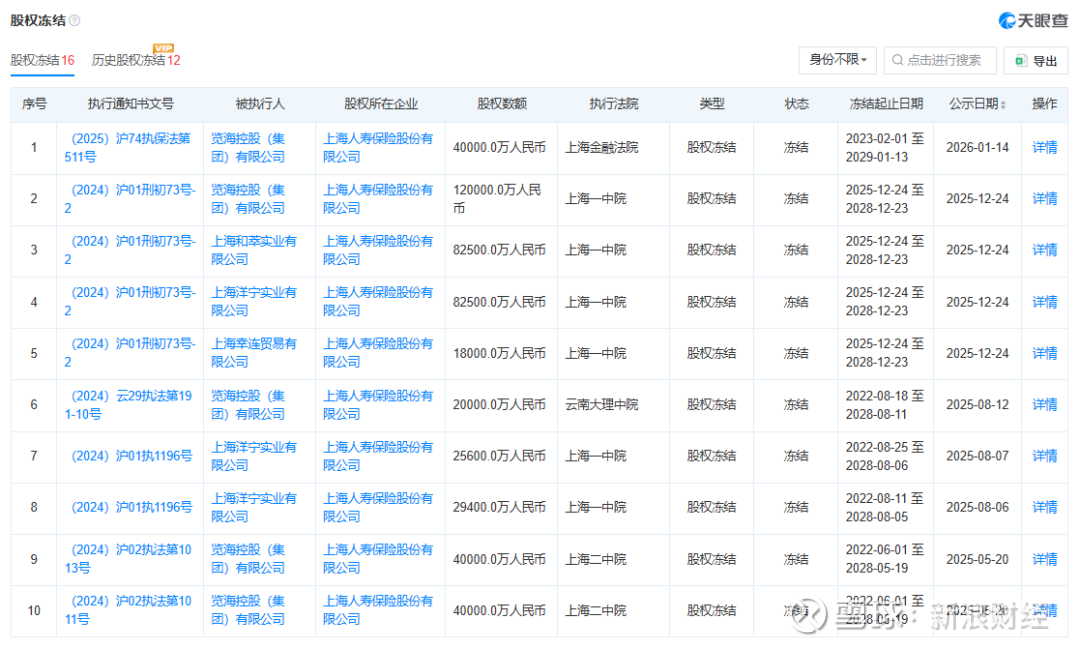Switch to 历史股权冻结 12 tab
This screenshot has height=649, width=1080.
(x=136, y=61)
